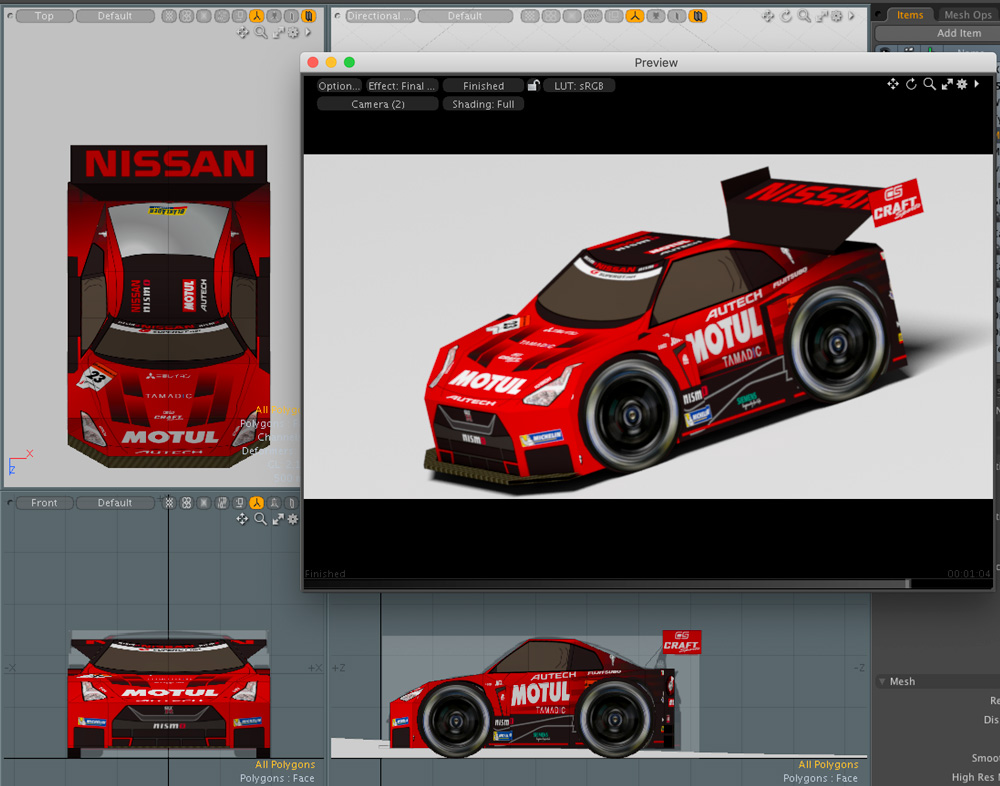Open the Top viewport gear settings

(x=293, y=32)
